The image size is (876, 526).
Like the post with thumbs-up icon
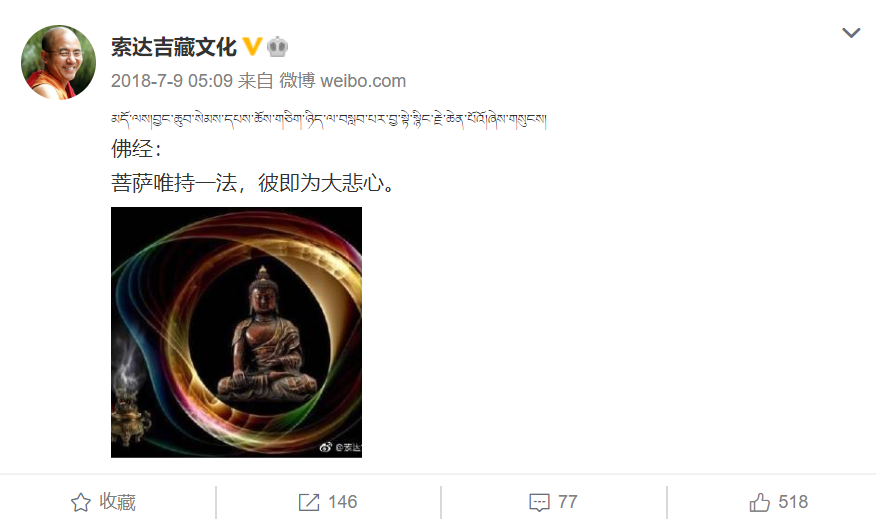coord(760,503)
